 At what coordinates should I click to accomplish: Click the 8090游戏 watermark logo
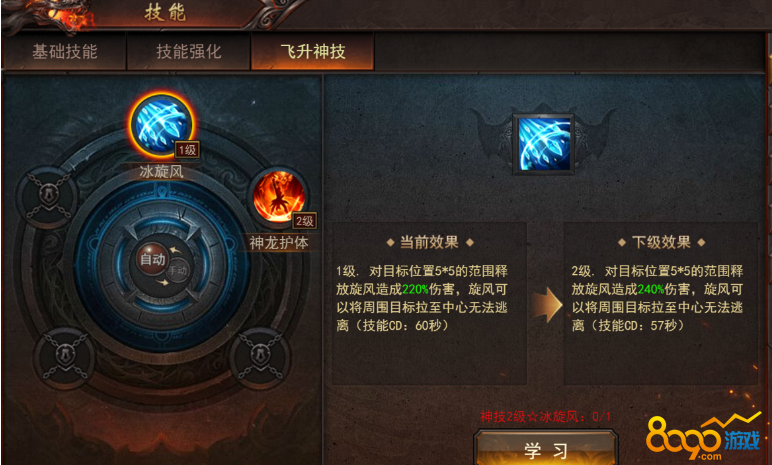tap(703, 437)
